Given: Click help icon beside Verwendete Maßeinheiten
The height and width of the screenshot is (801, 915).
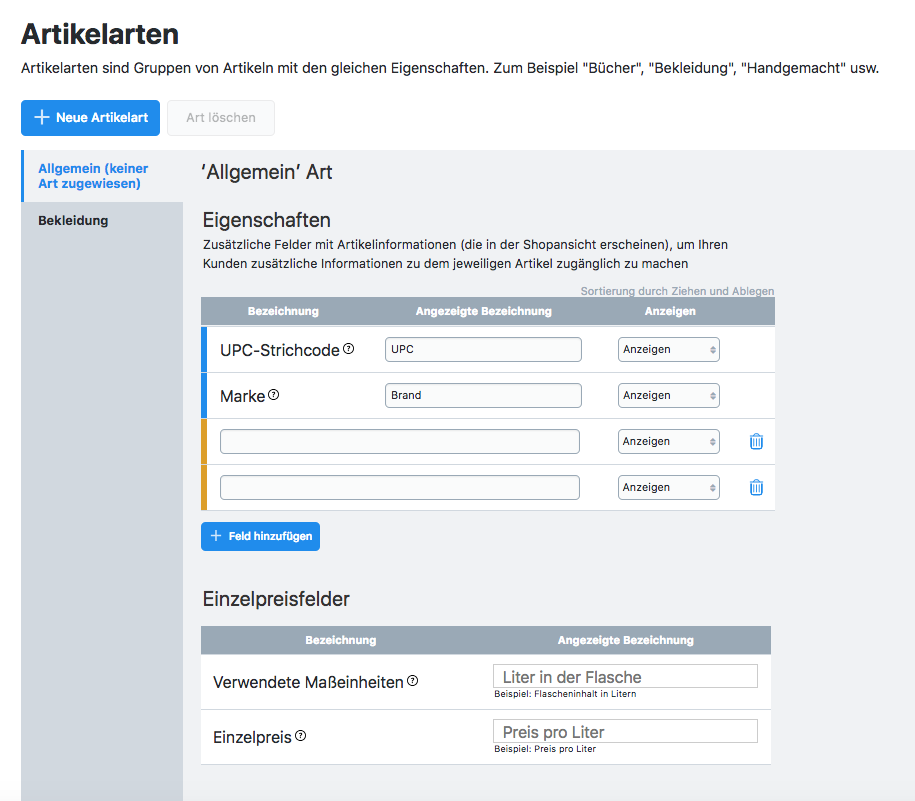Looking at the screenshot, I should 412,681.
